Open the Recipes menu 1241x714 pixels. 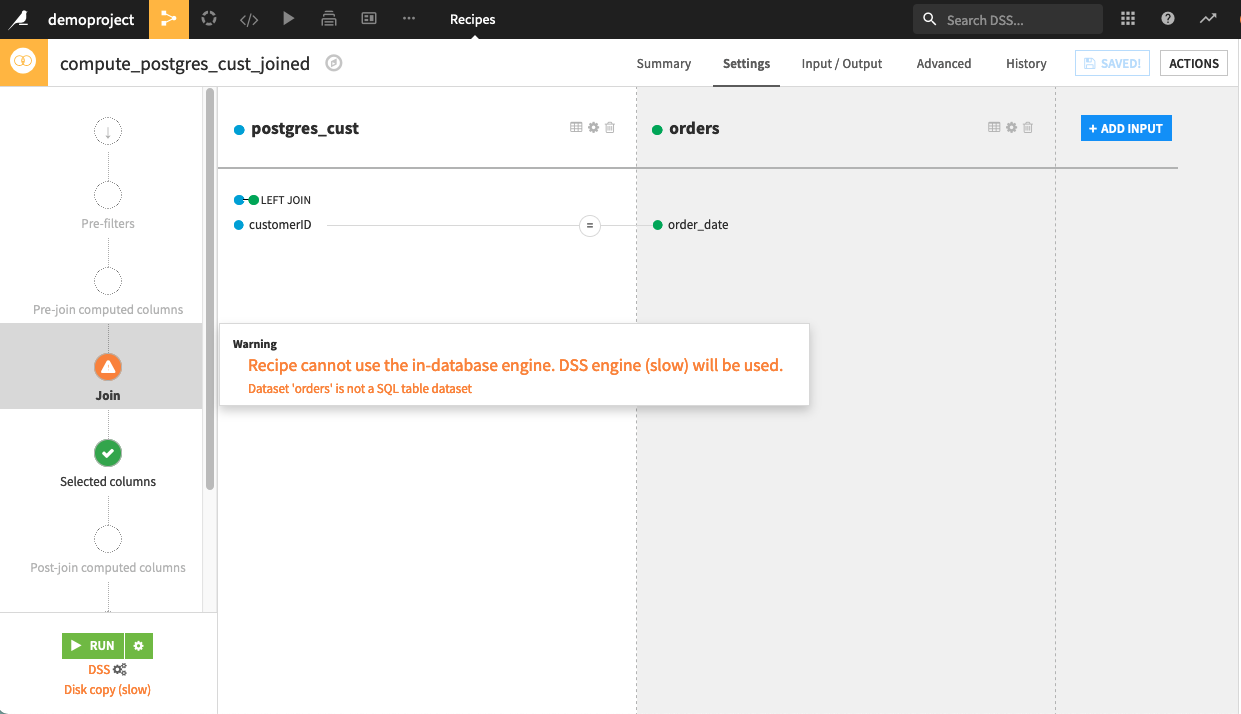coord(472,19)
